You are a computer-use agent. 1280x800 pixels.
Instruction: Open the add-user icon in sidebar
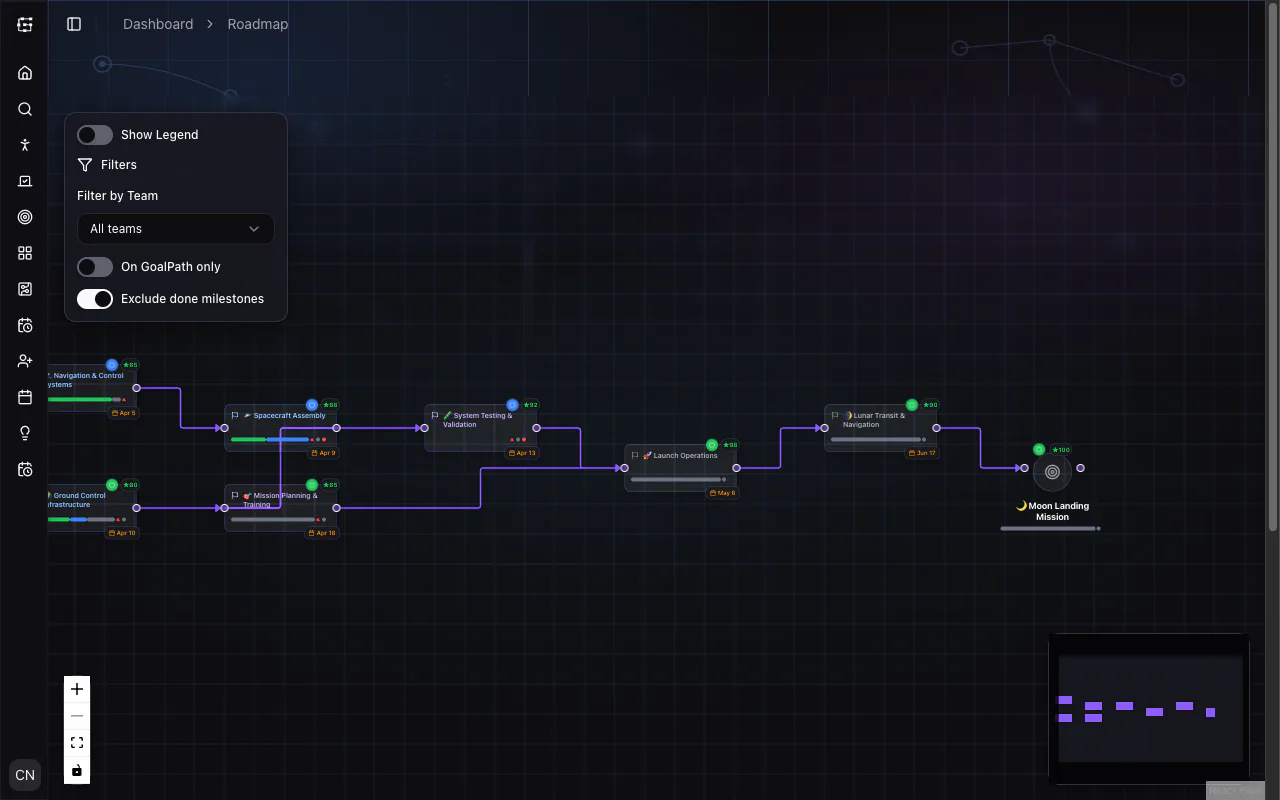click(25, 361)
